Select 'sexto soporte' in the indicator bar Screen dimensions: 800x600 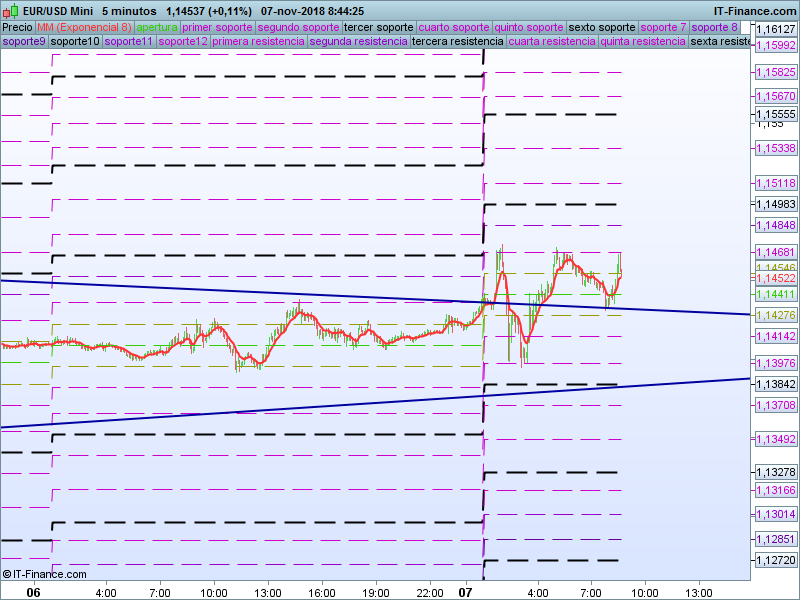(602, 27)
